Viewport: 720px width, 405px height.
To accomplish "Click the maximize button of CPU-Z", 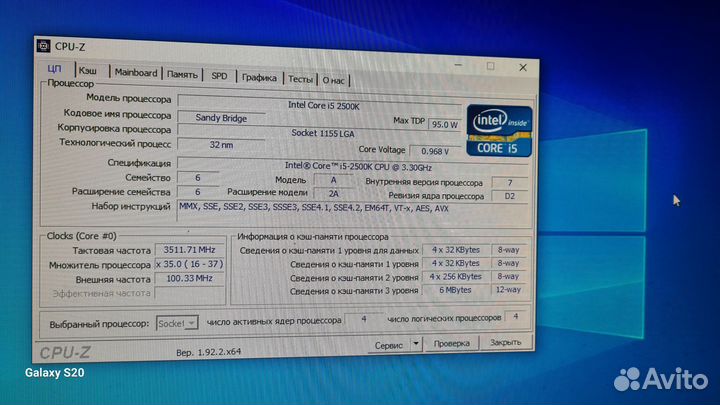I will click(x=490, y=66).
